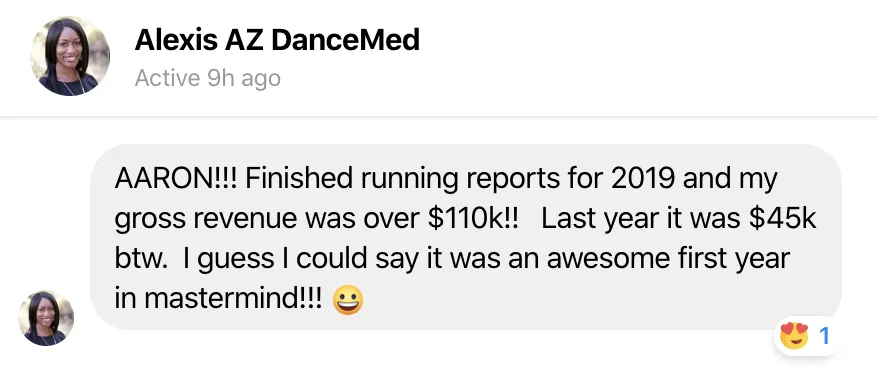
Task: Open the Alexis AZ DanceMed contact name
Action: pos(277,40)
